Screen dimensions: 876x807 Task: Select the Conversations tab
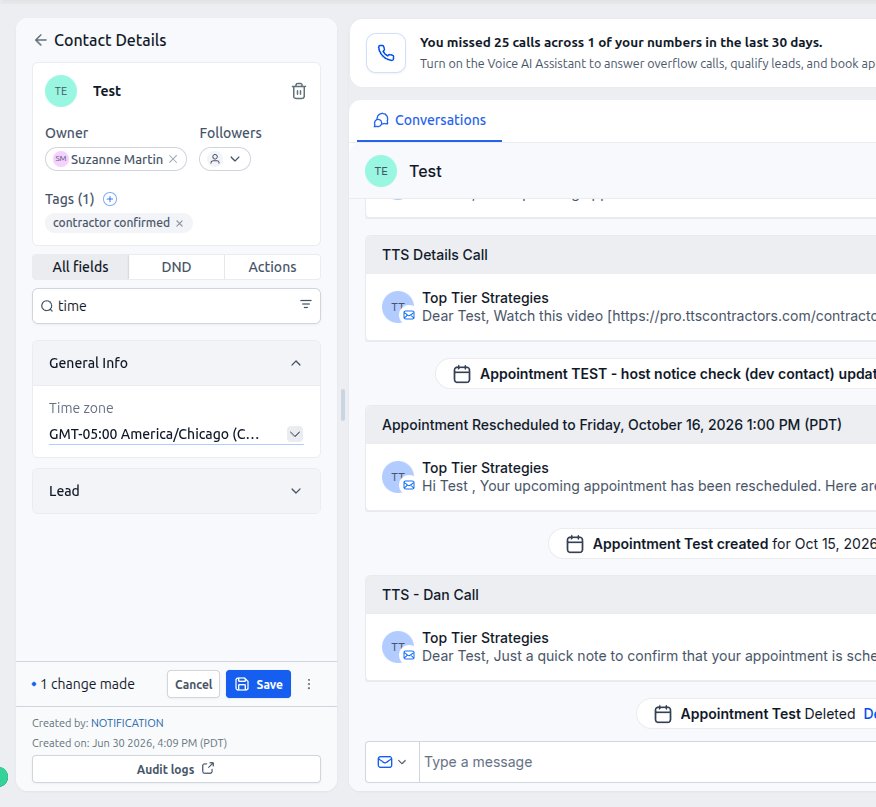(x=430, y=120)
